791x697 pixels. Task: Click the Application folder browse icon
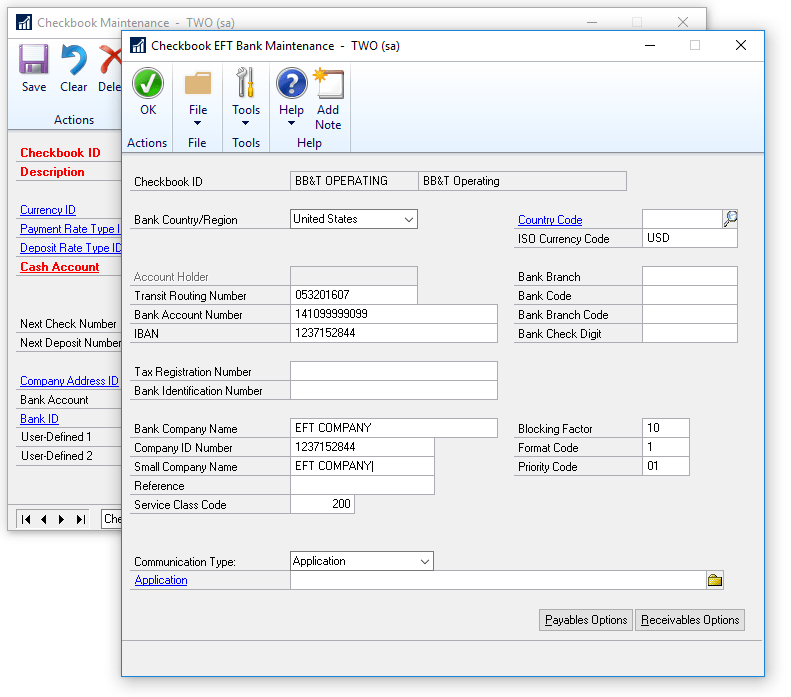pos(715,580)
